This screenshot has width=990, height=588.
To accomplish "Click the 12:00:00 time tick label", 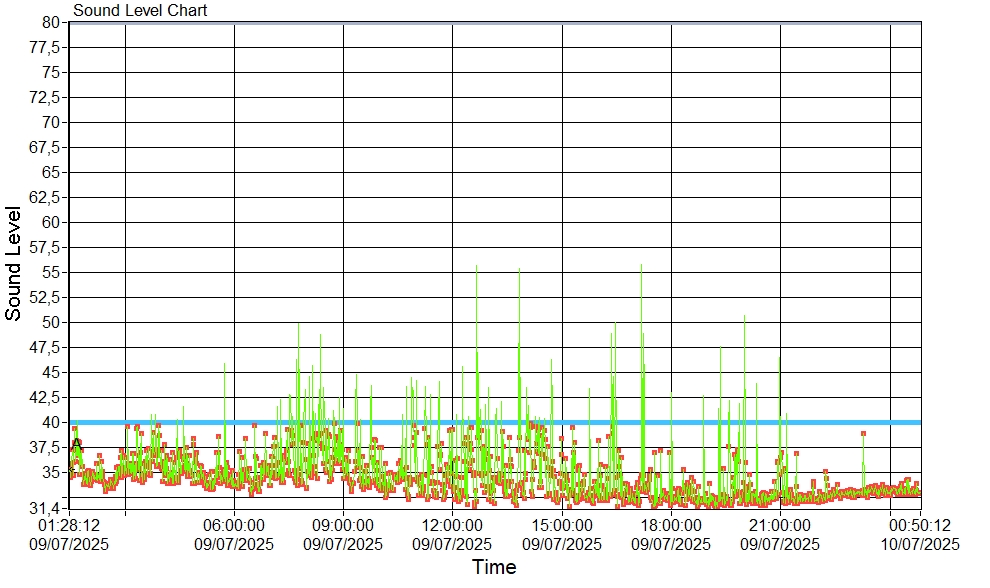I will tap(452, 524).
